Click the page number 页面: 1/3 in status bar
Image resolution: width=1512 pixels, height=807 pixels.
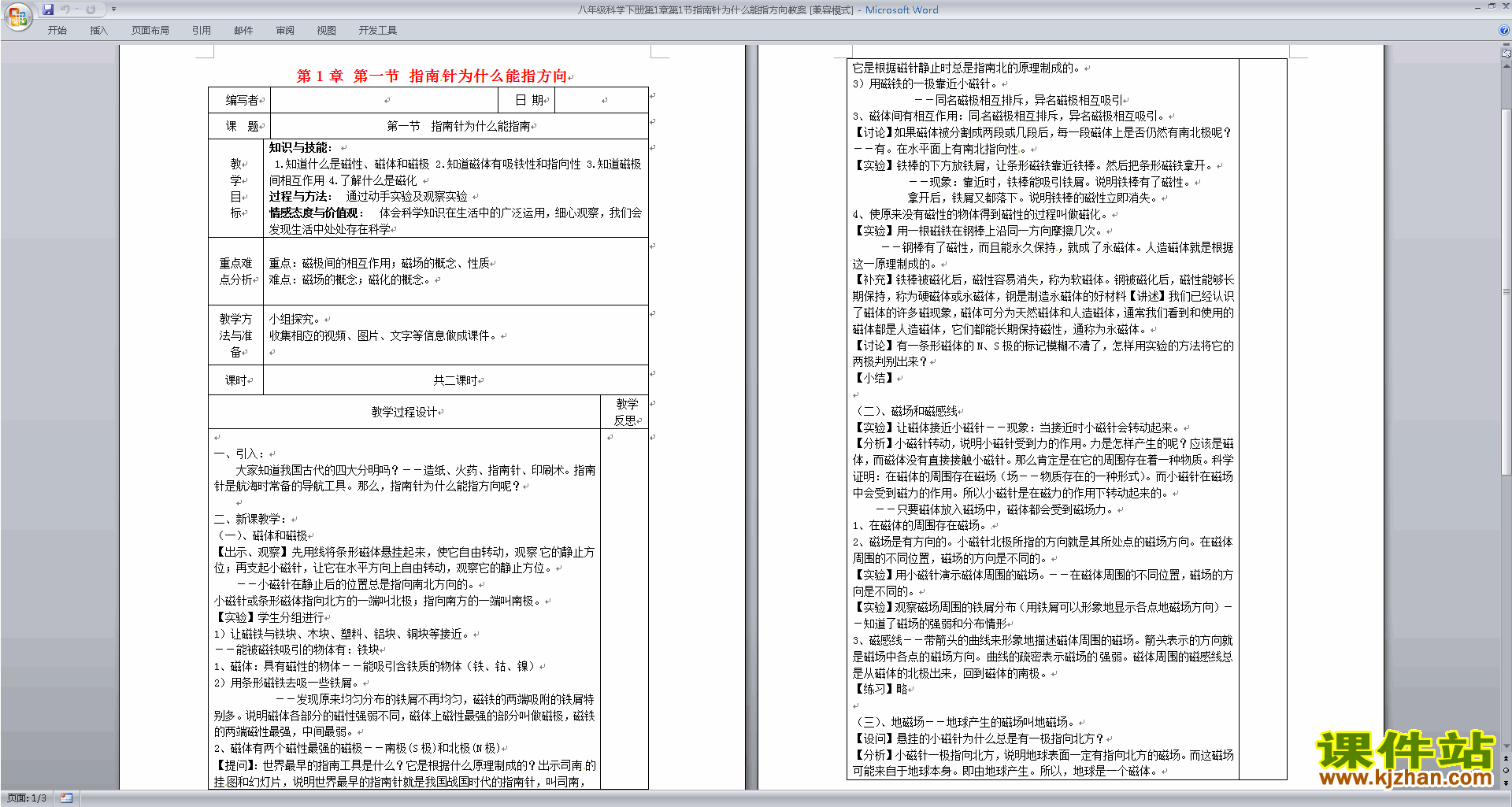(27, 798)
